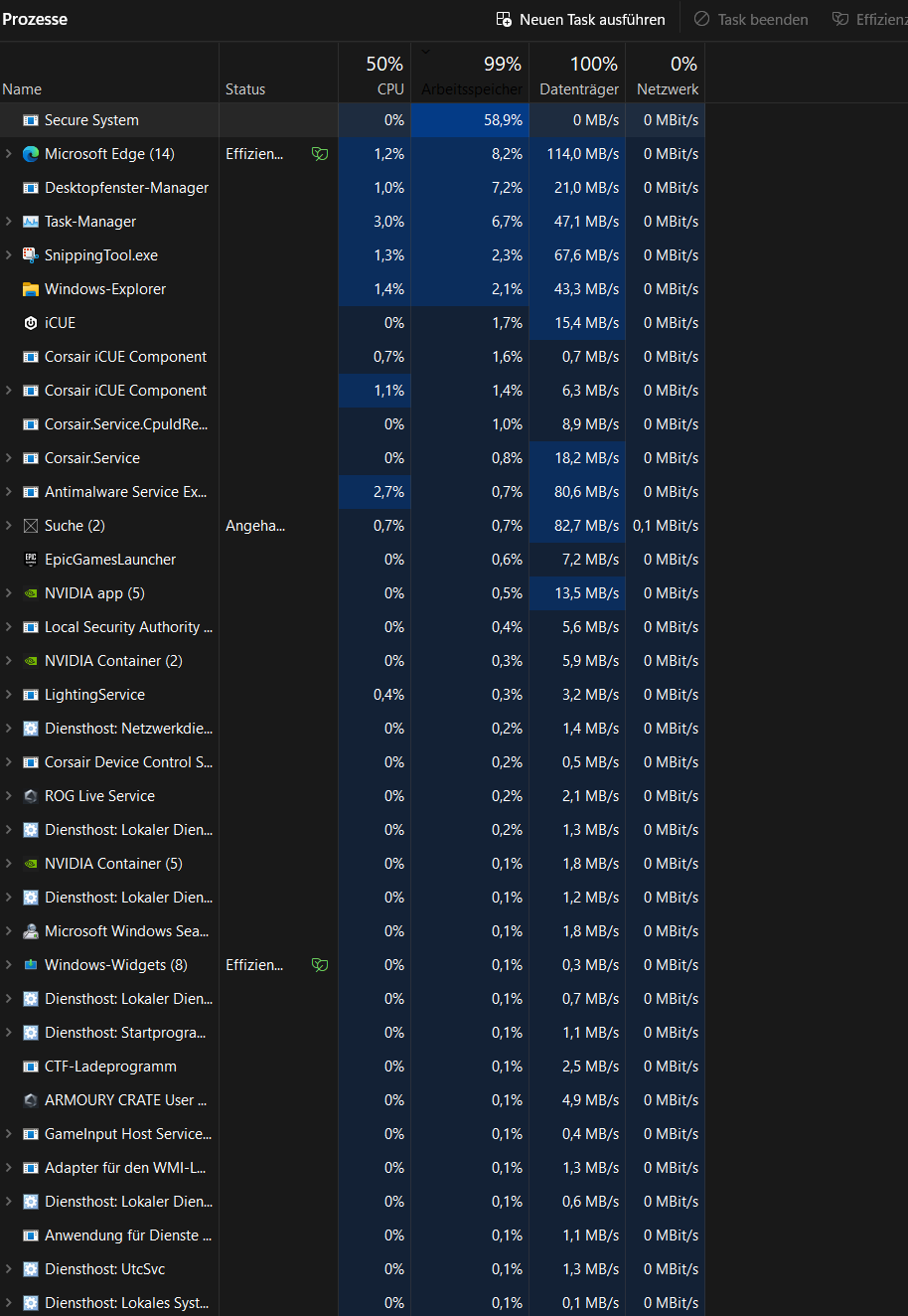Click the Microsoft Edge efficiency leaf icon
This screenshot has height=1316, width=908.
pos(319,154)
